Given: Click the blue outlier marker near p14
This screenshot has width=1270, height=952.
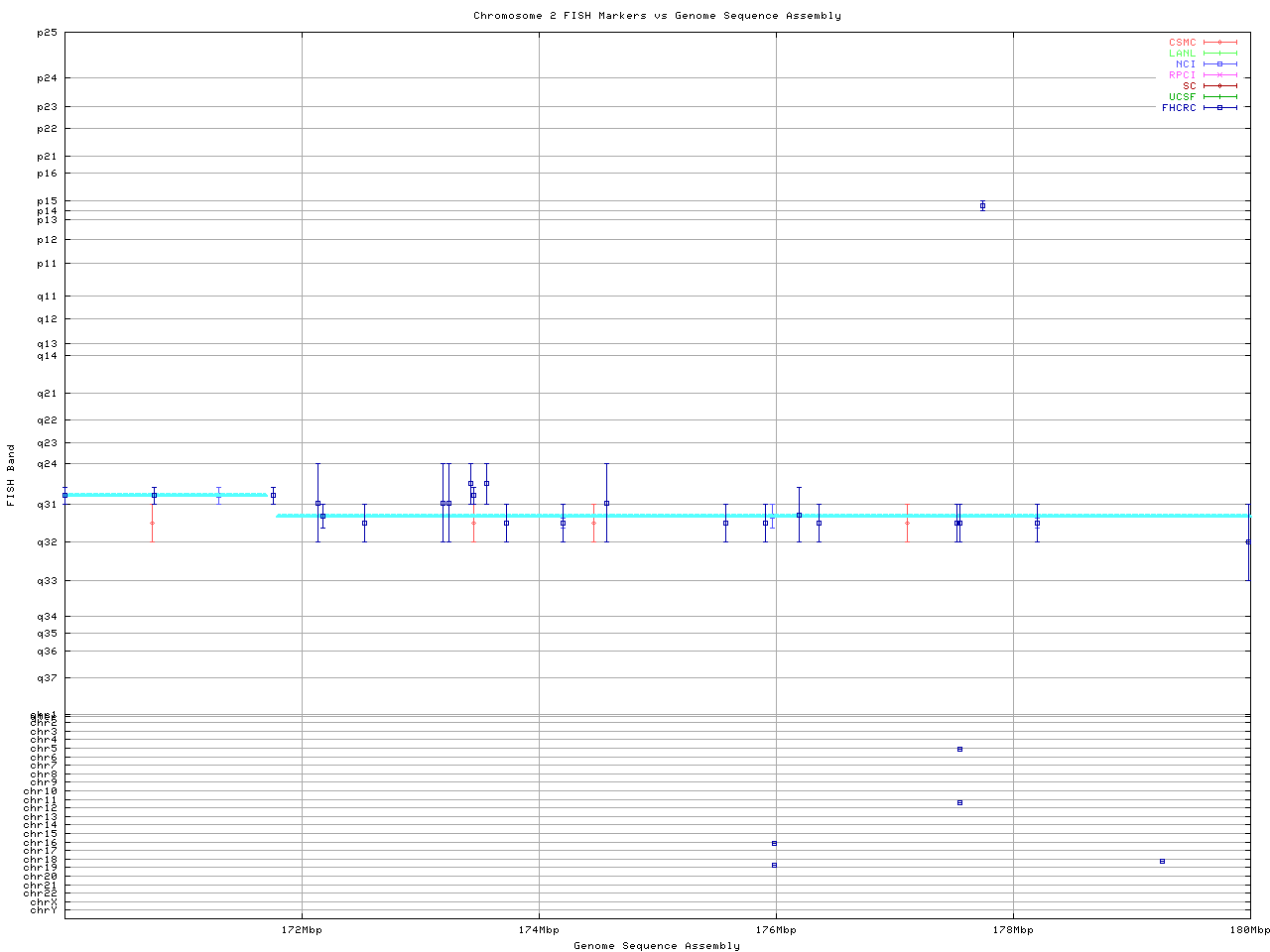Looking at the screenshot, I should pyautogui.click(x=982, y=205).
